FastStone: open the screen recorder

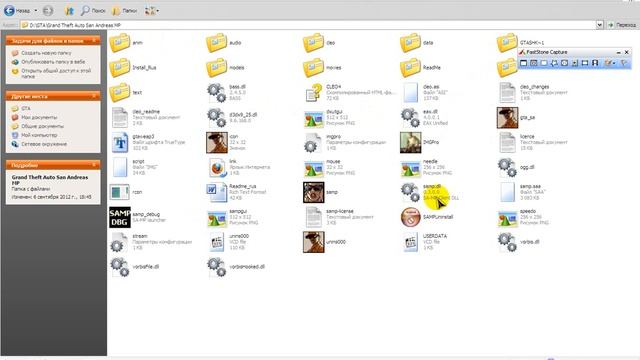(x=595, y=63)
